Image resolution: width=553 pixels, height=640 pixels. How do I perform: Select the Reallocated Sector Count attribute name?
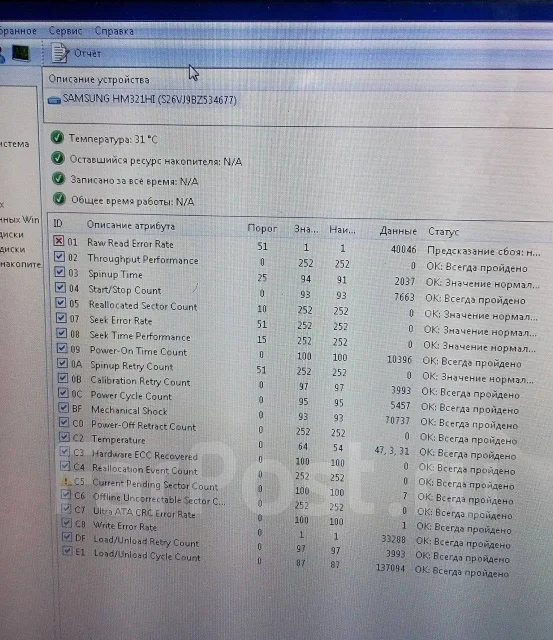[143, 306]
